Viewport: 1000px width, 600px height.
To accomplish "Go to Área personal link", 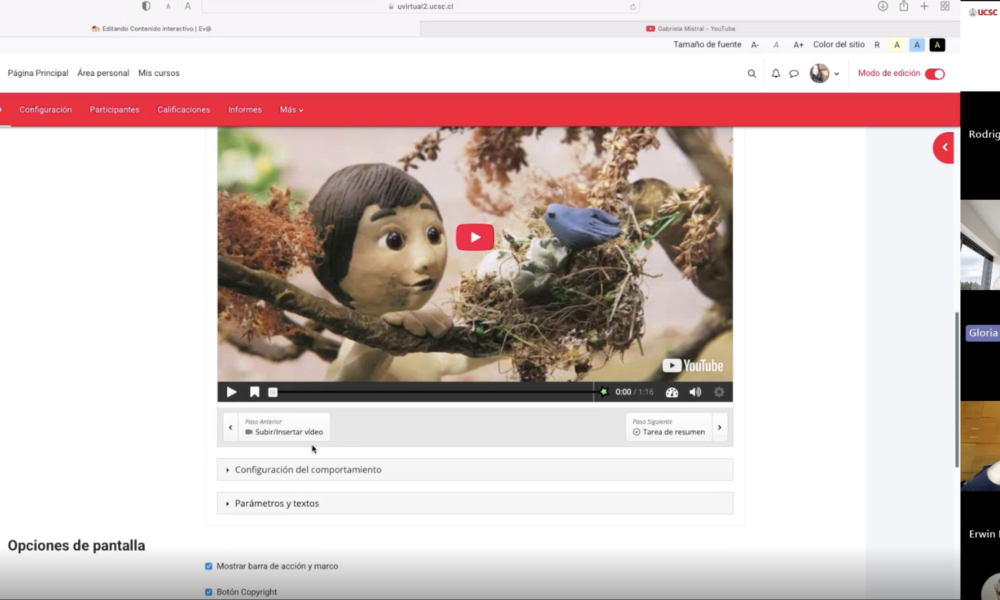I will pyautogui.click(x=103, y=73).
